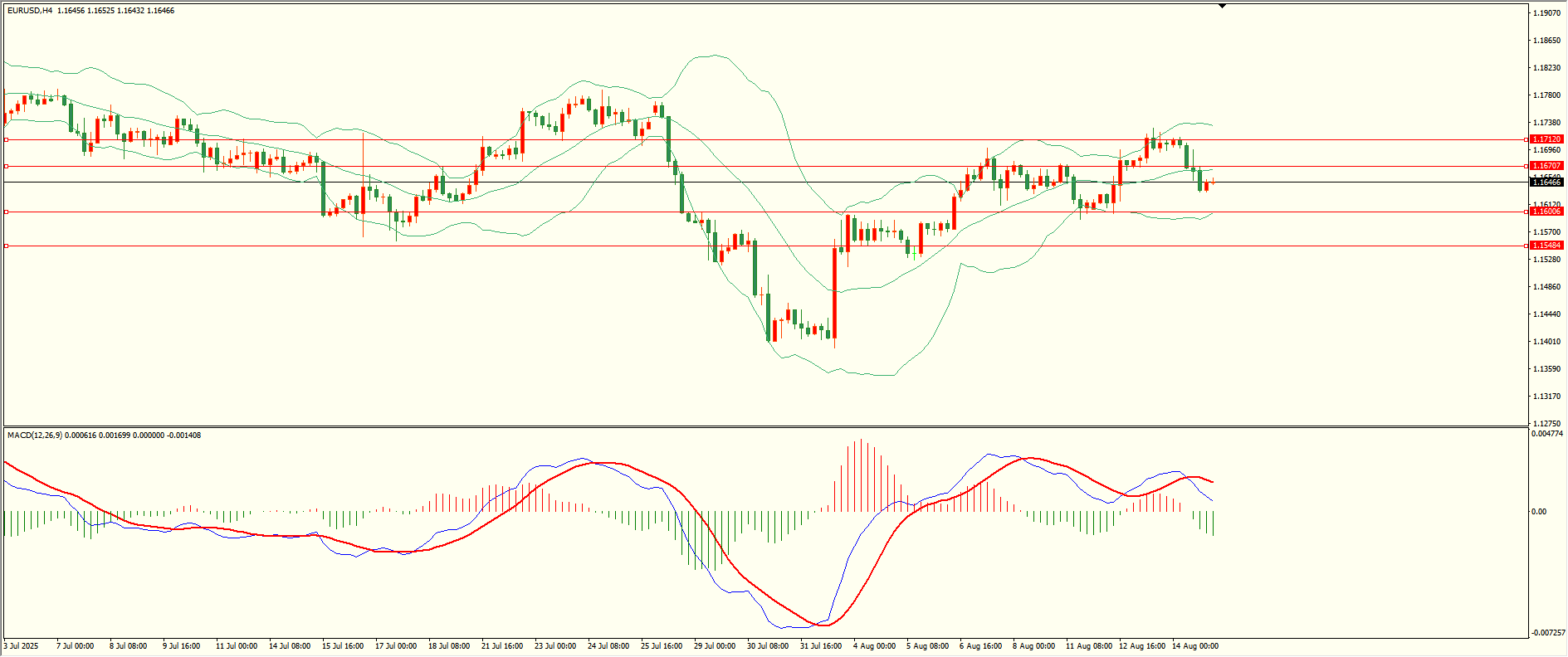Click the 1.18650 price axis value
This screenshot has height=657, width=1568.
(x=1546, y=41)
